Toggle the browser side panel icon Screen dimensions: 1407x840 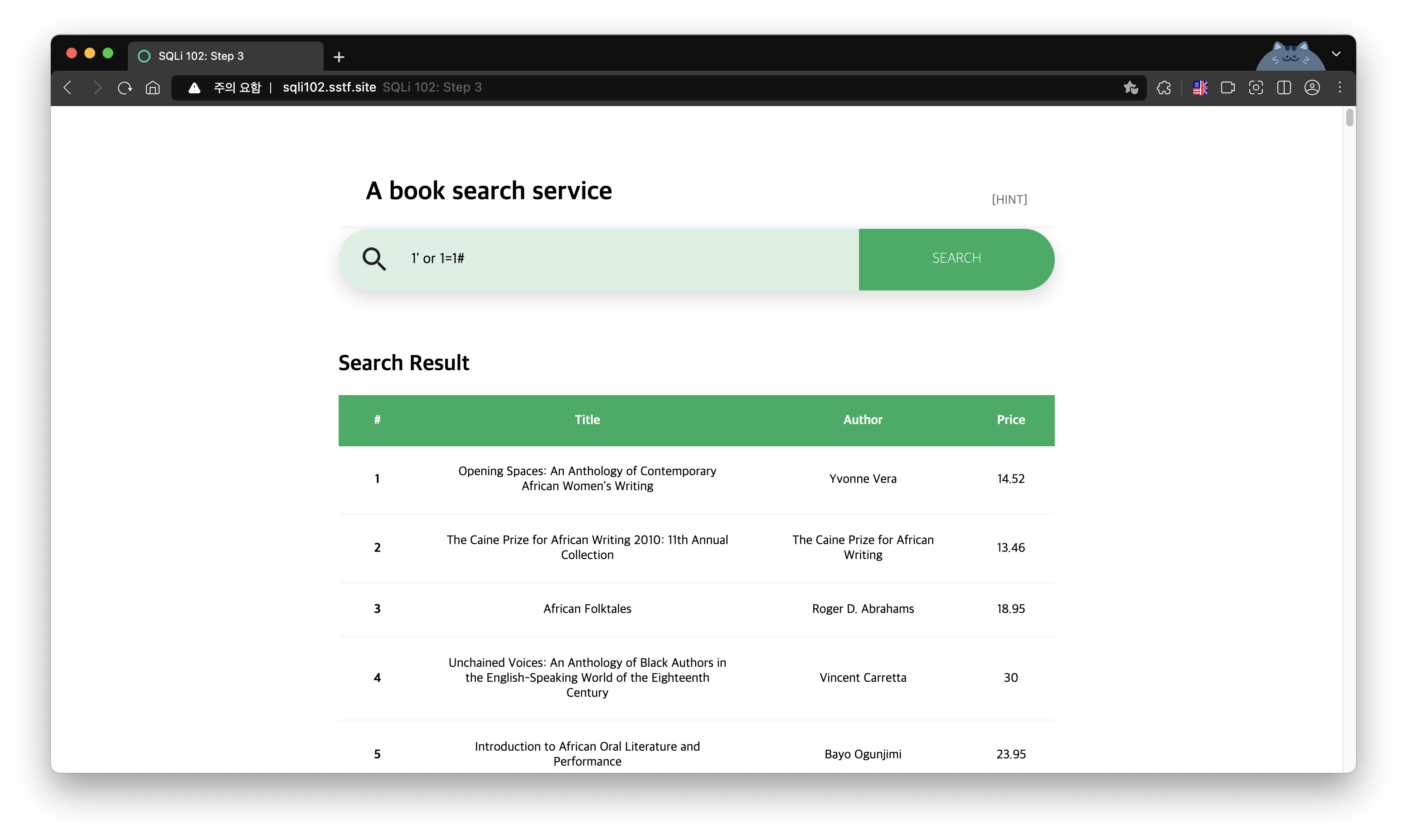[x=1284, y=87]
